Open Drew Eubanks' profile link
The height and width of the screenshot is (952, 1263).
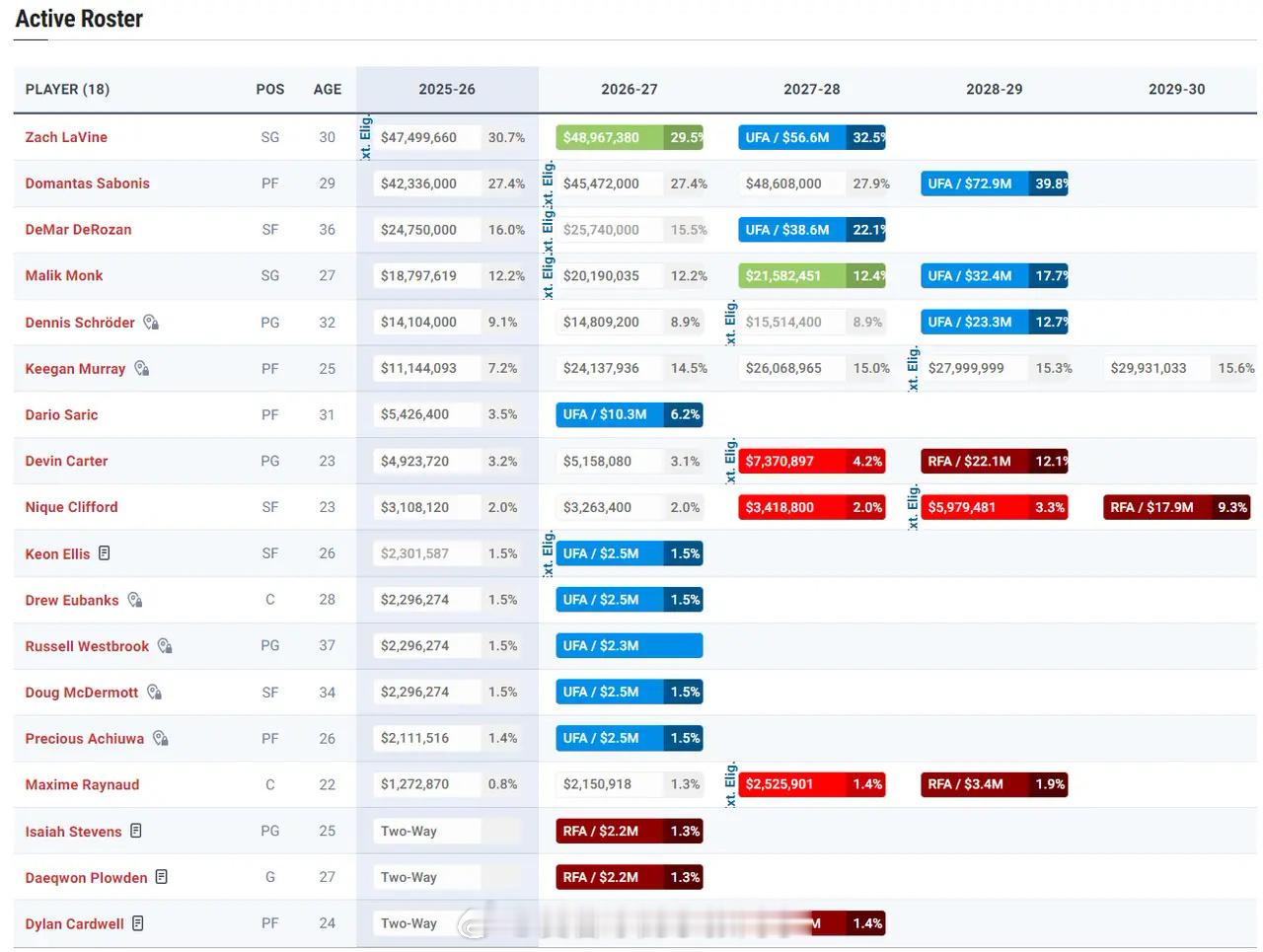pyautogui.click(x=72, y=600)
